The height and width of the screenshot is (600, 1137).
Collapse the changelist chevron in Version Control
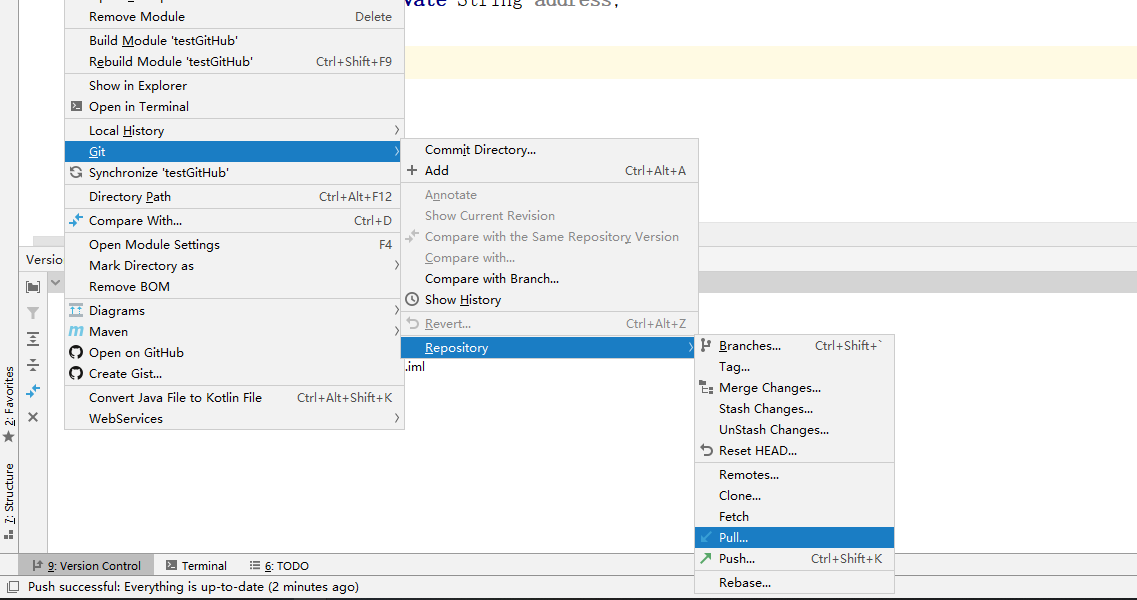(x=56, y=282)
